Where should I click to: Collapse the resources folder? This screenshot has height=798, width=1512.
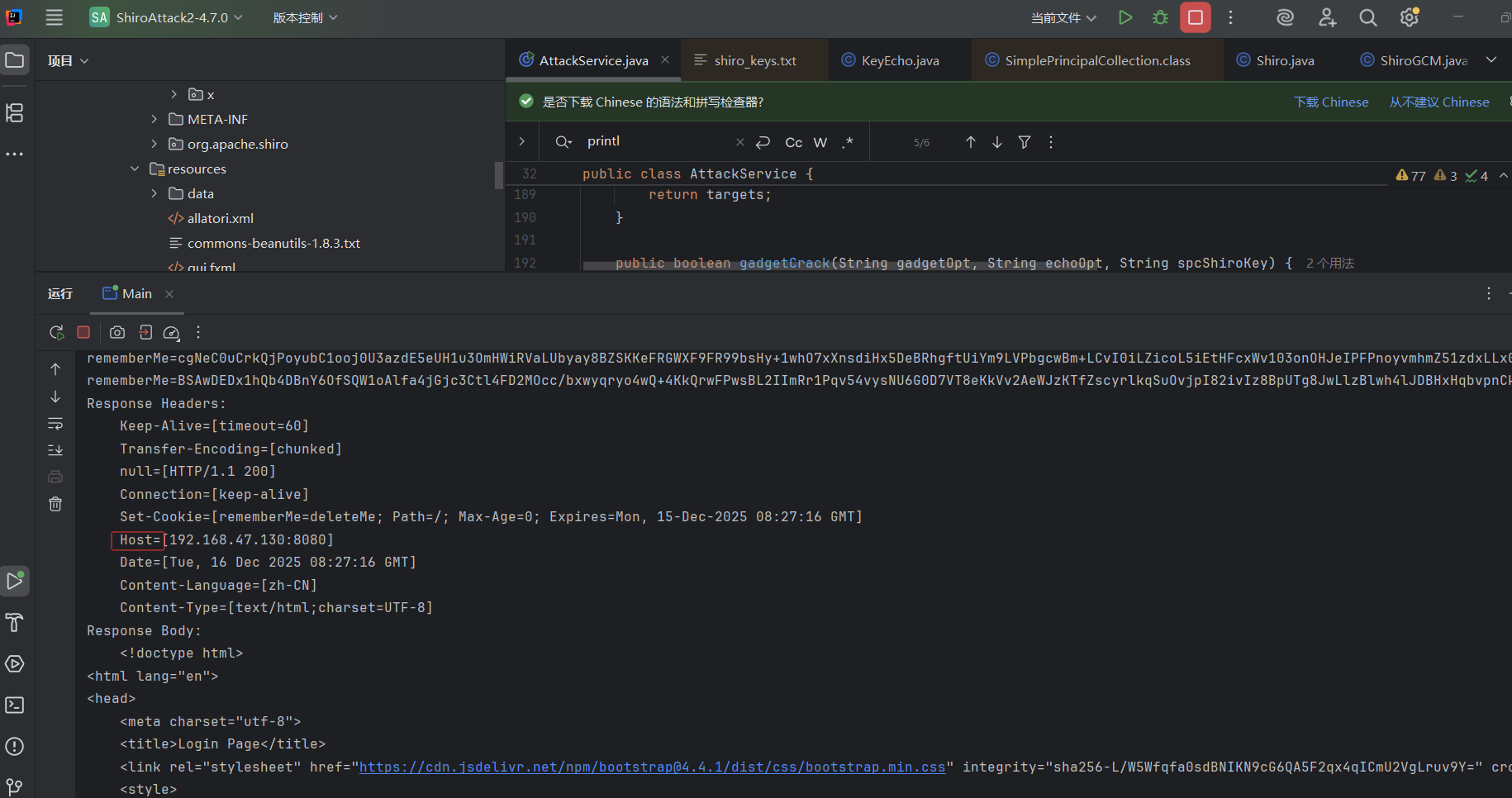tap(135, 169)
